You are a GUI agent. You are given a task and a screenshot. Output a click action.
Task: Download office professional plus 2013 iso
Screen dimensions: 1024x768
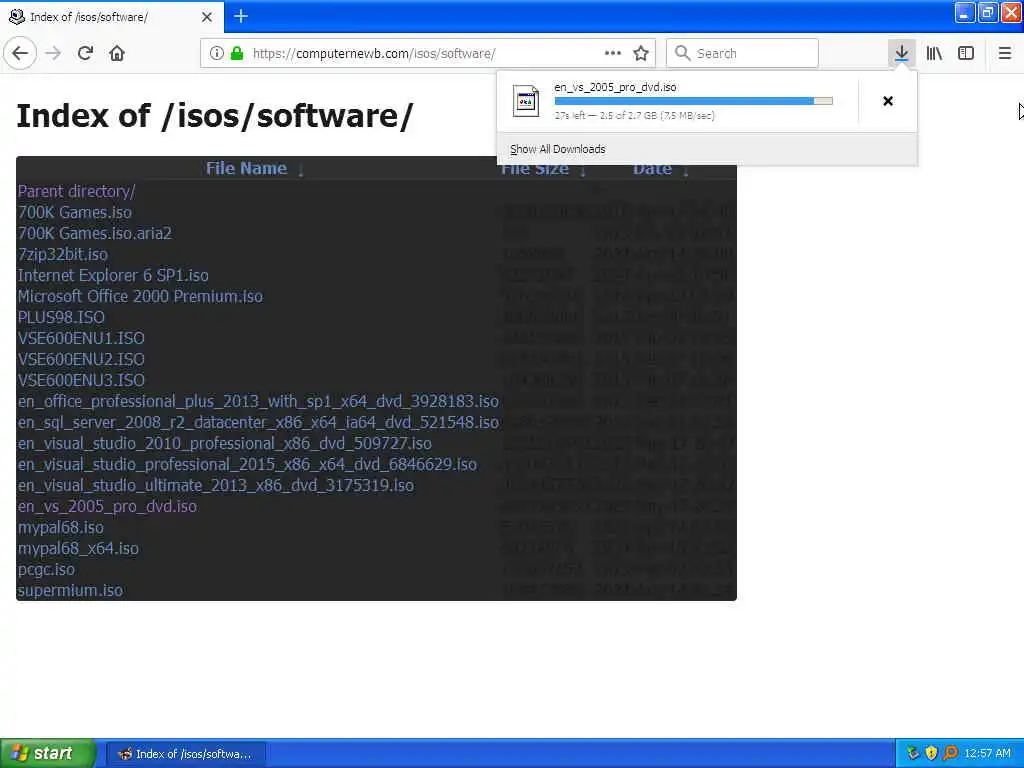tap(258, 401)
